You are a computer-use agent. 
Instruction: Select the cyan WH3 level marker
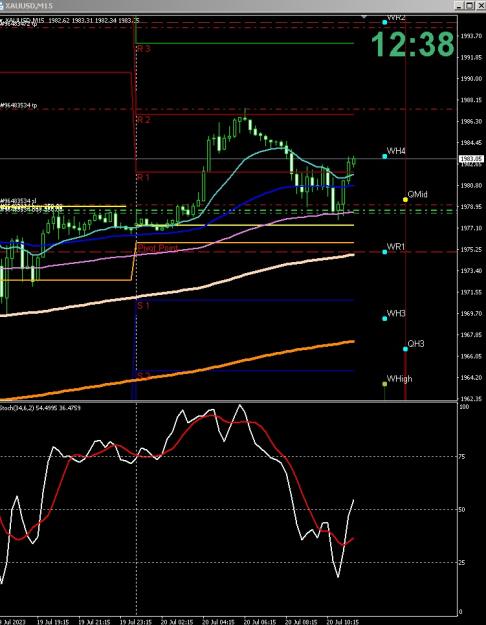385,318
